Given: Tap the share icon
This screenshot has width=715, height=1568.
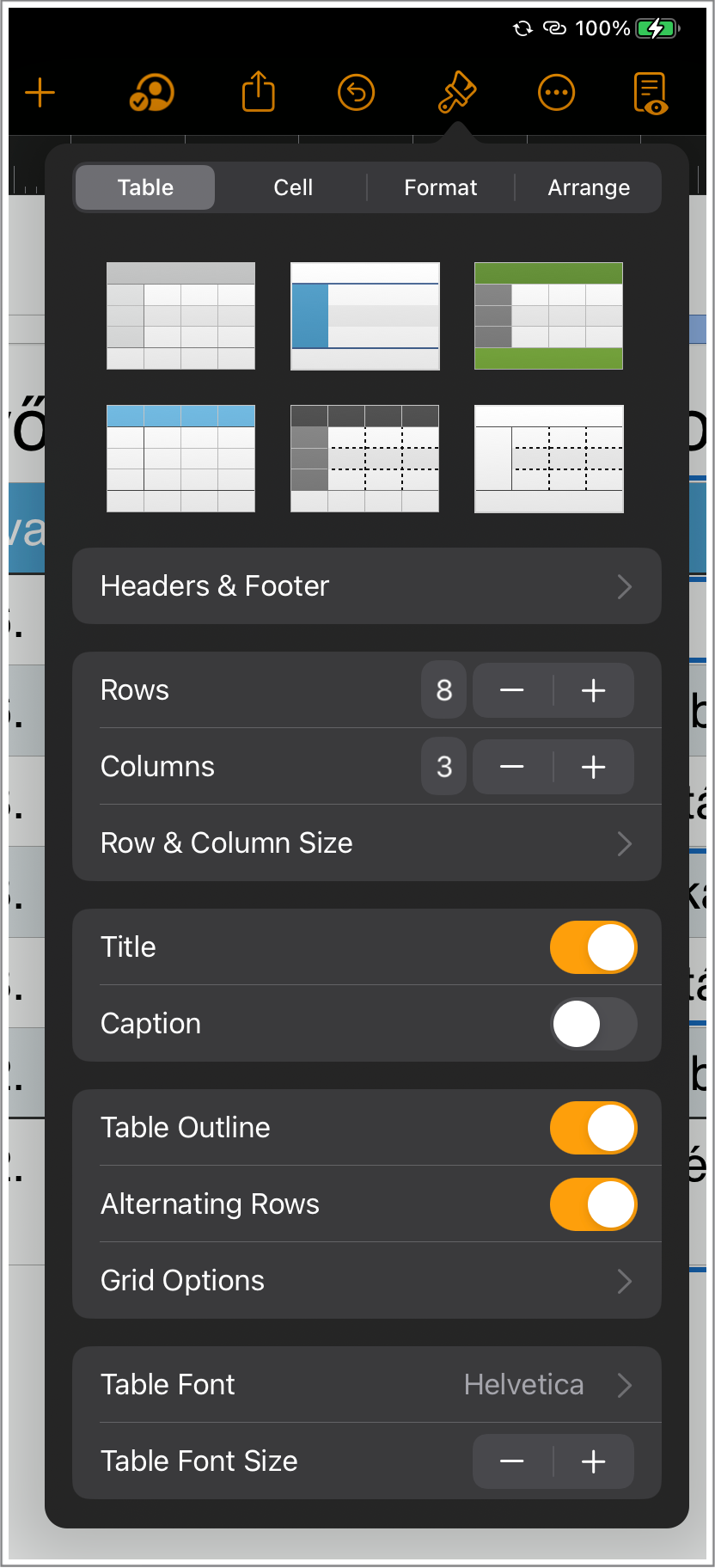Looking at the screenshot, I should click(x=258, y=92).
